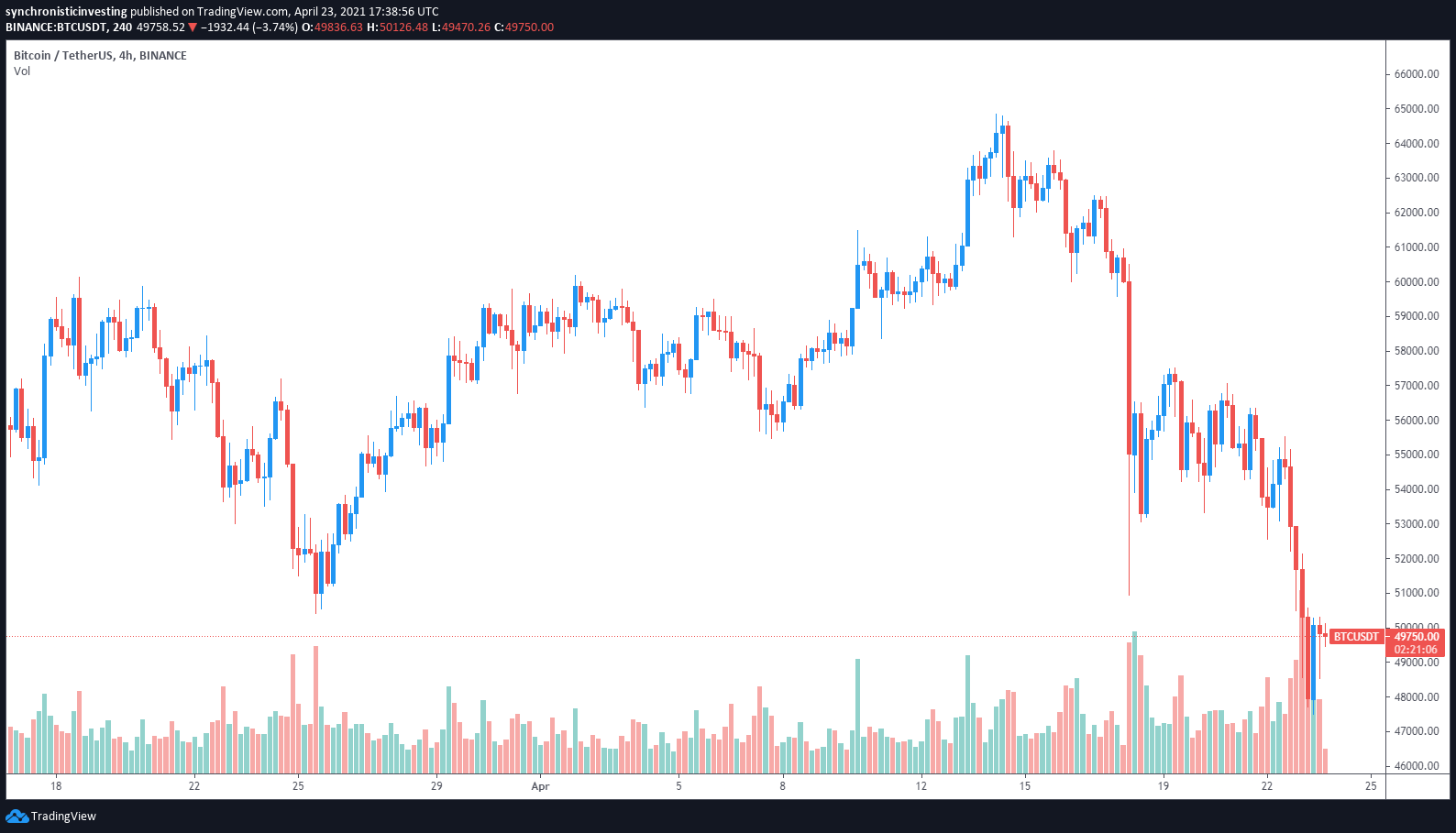Click the Apr label on the date axis
The height and width of the screenshot is (833, 1456).
point(540,786)
